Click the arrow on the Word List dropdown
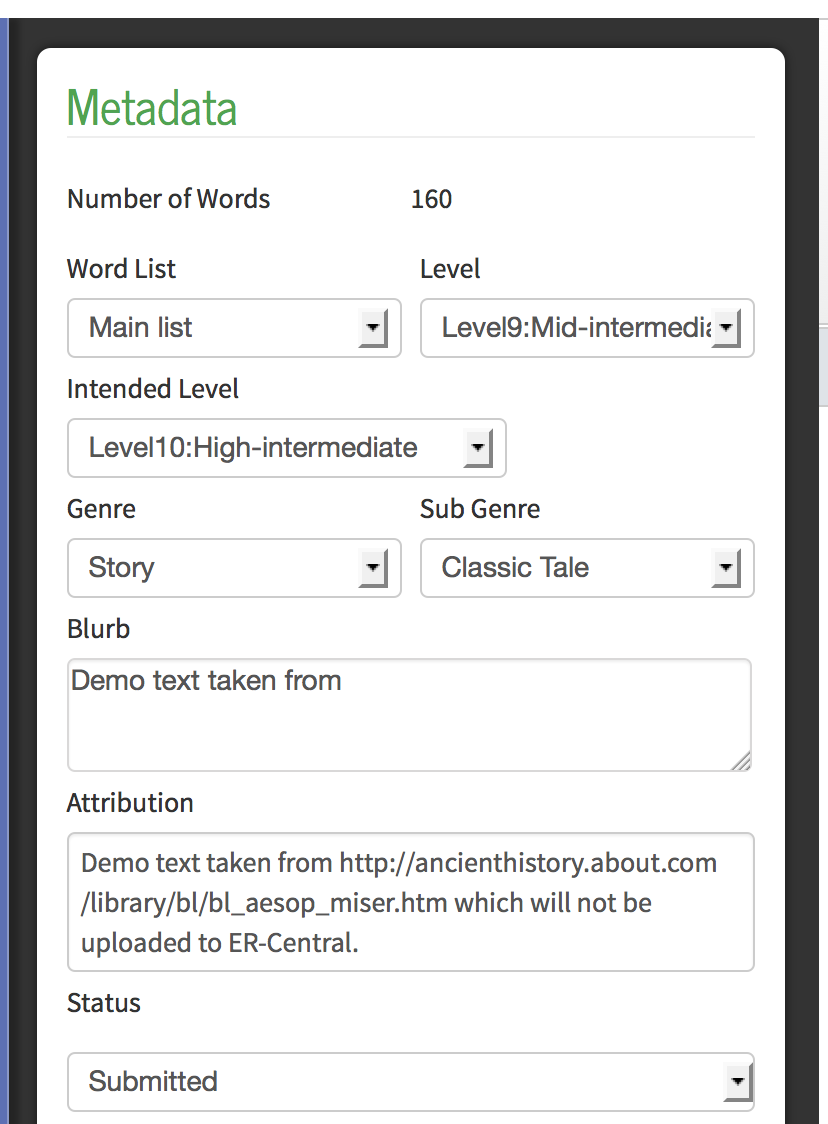 (x=373, y=328)
